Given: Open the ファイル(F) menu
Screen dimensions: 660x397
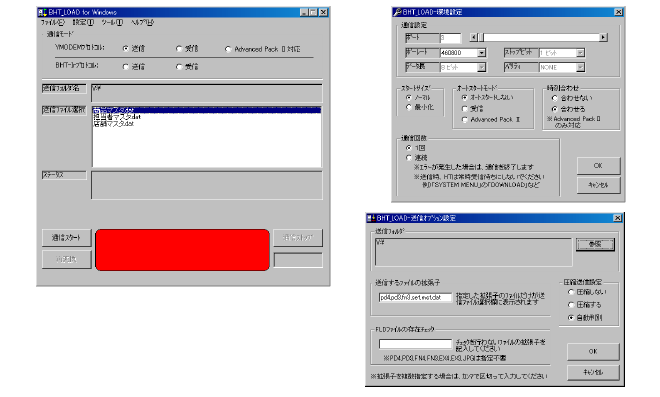Looking at the screenshot, I should pyautogui.click(x=53, y=22).
